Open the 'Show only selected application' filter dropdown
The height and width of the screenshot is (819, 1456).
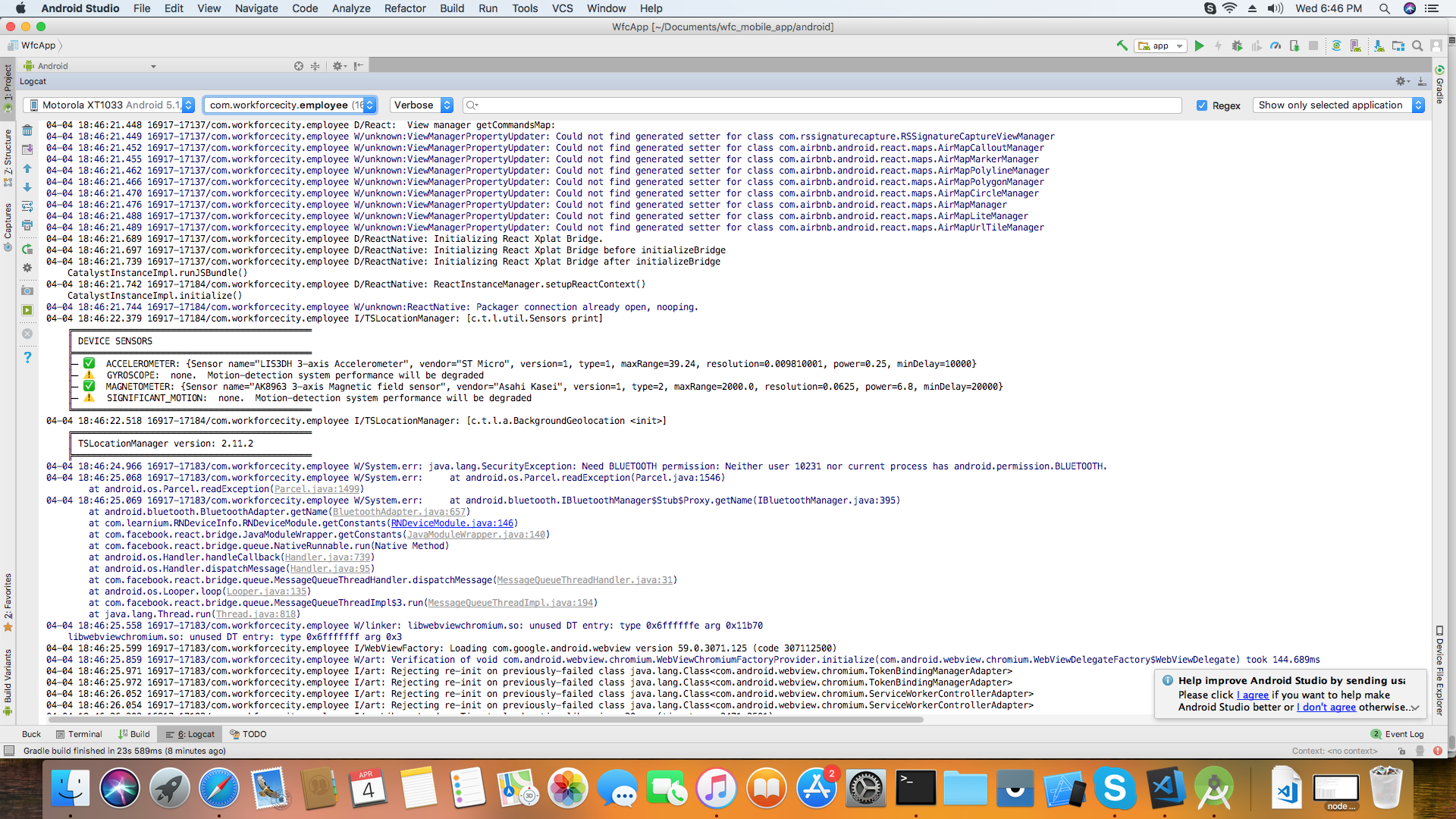1417,105
